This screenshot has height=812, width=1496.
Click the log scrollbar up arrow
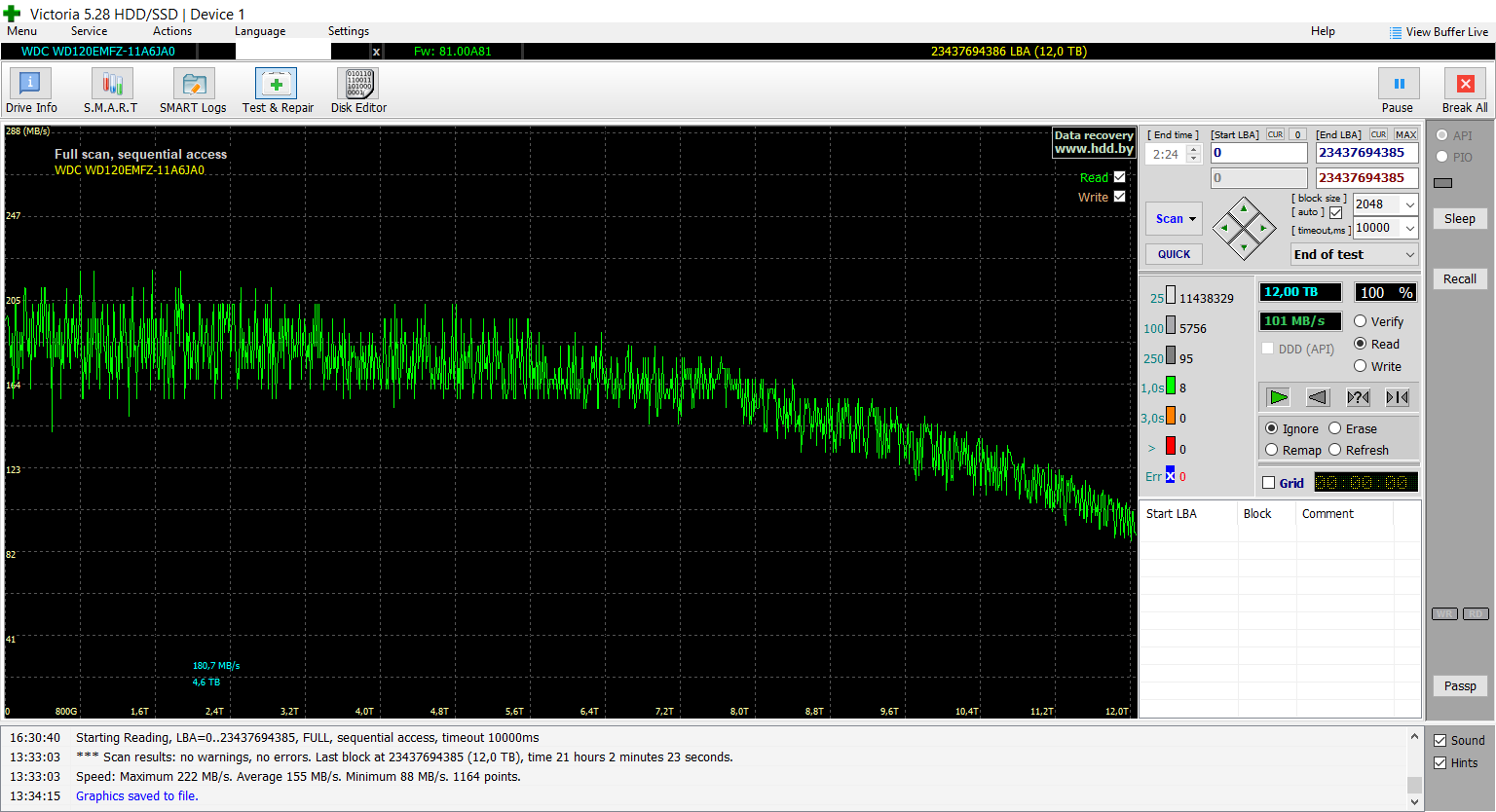pos(1414,737)
